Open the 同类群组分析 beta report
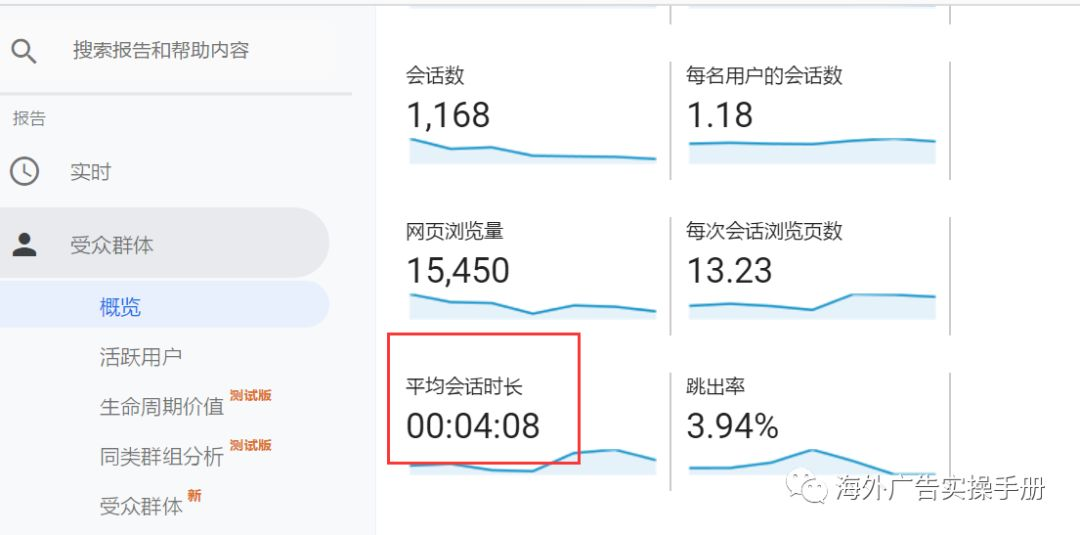The image size is (1080, 535). coord(161,457)
